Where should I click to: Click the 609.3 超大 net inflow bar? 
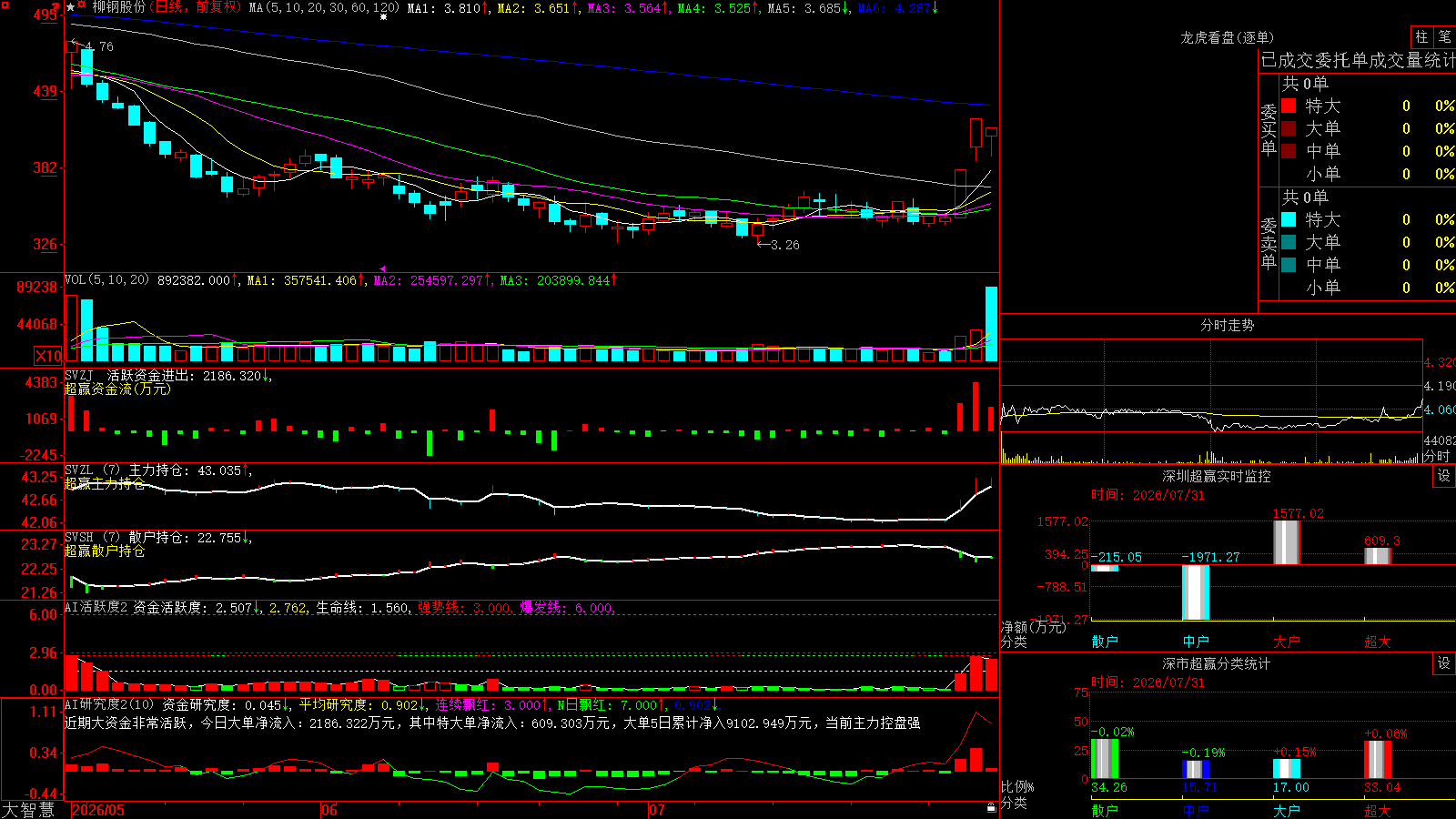tap(1378, 556)
